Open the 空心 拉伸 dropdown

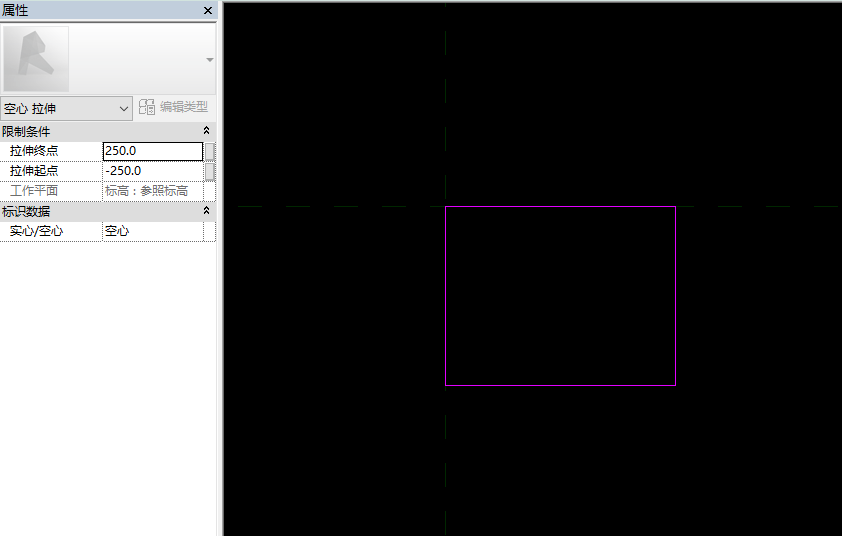coord(67,108)
